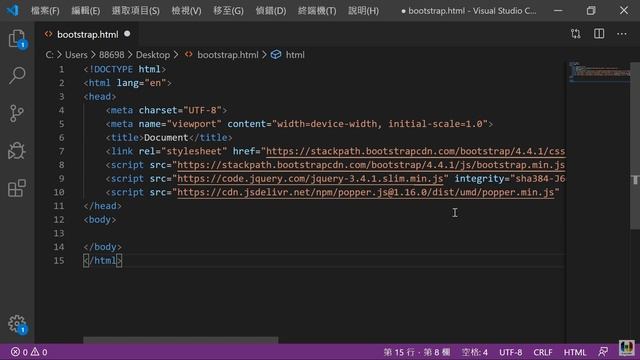Click the C: breadcrumb segment
The height and width of the screenshot is (360, 640).
[49, 55]
